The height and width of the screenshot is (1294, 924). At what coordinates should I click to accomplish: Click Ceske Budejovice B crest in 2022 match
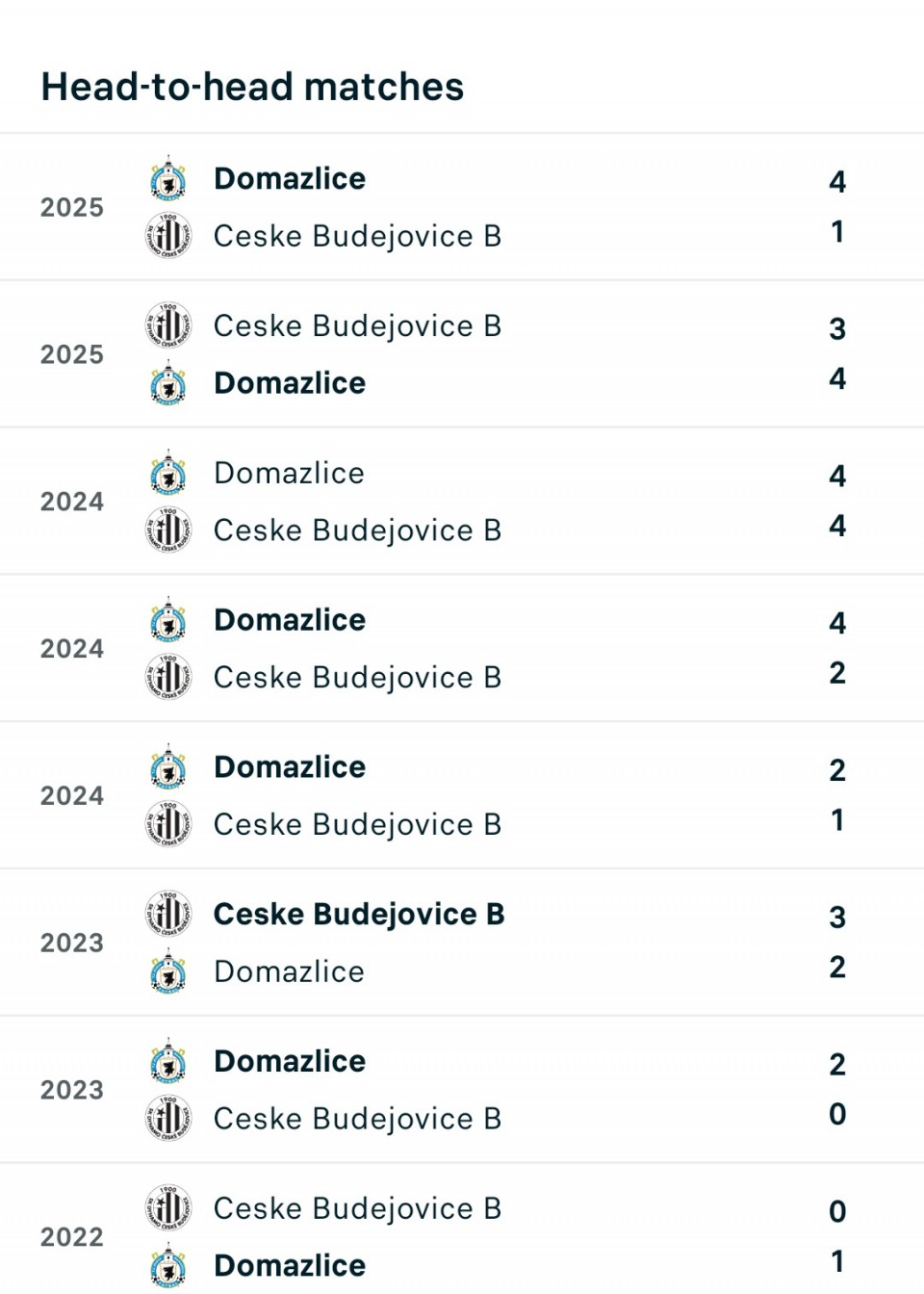(x=168, y=1208)
